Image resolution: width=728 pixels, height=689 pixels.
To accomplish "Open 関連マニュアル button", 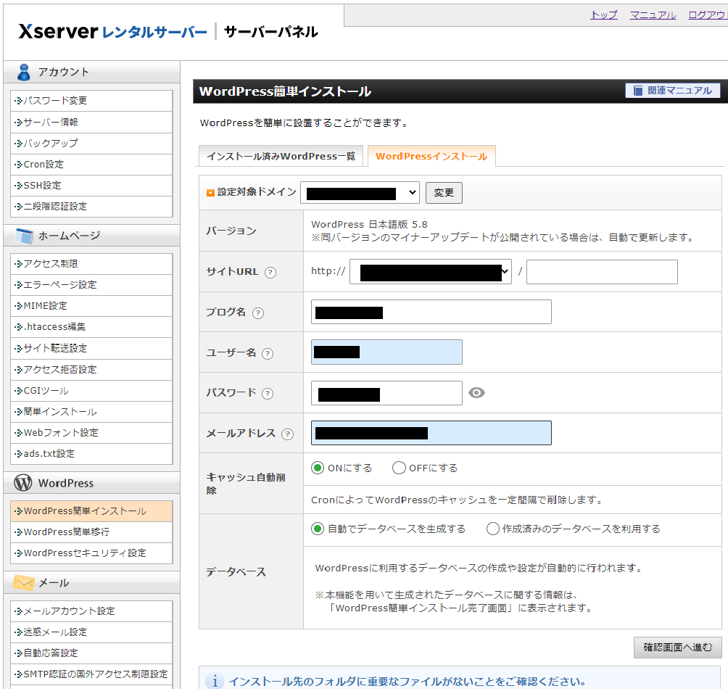I will 673,90.
